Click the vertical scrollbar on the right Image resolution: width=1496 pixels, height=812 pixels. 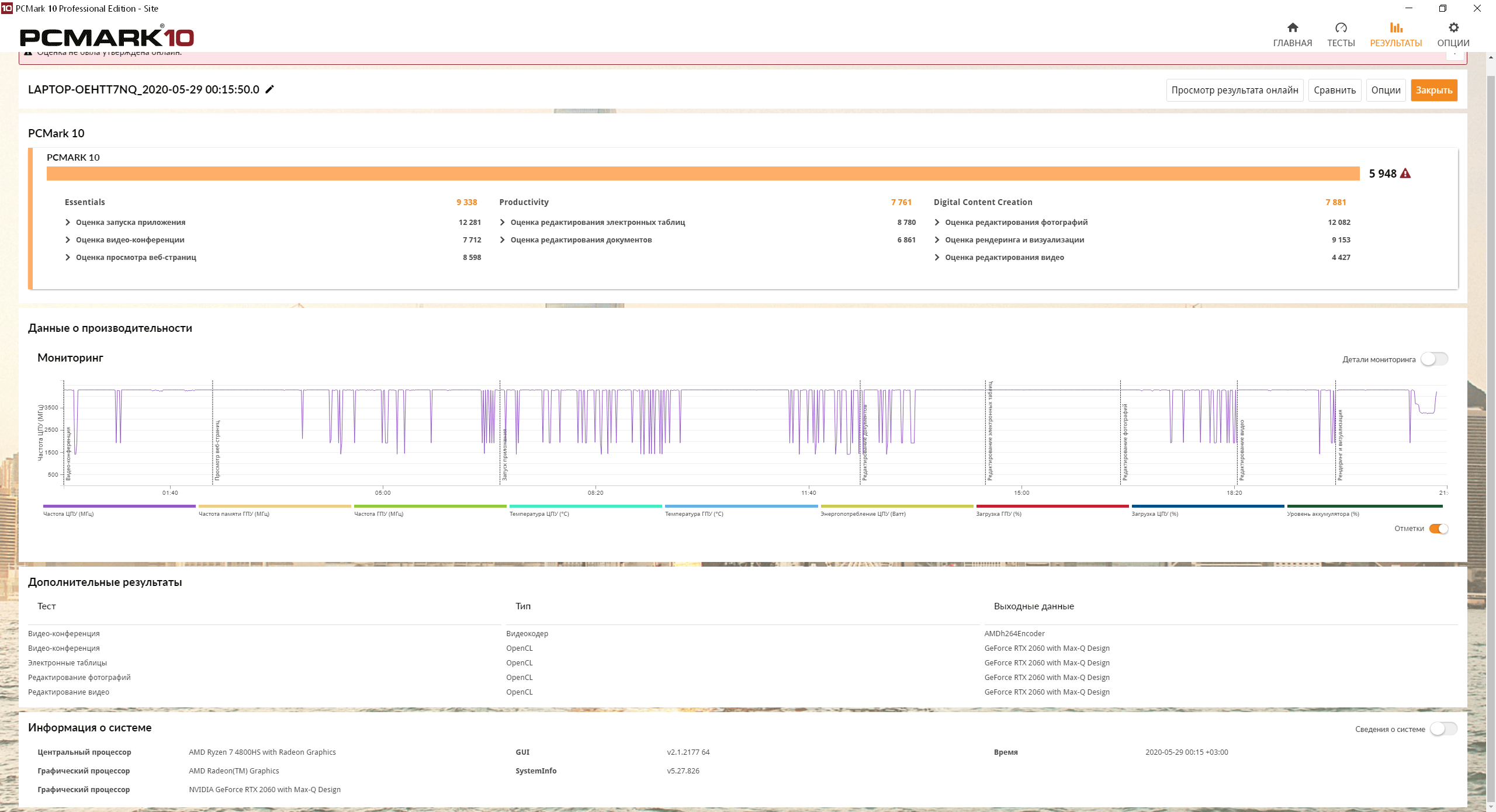click(x=1490, y=409)
